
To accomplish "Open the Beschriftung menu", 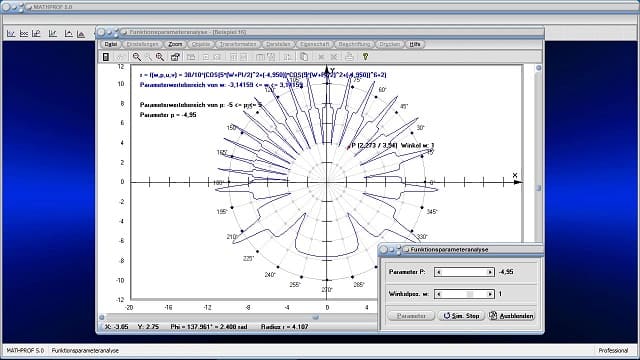I will click(354, 44).
